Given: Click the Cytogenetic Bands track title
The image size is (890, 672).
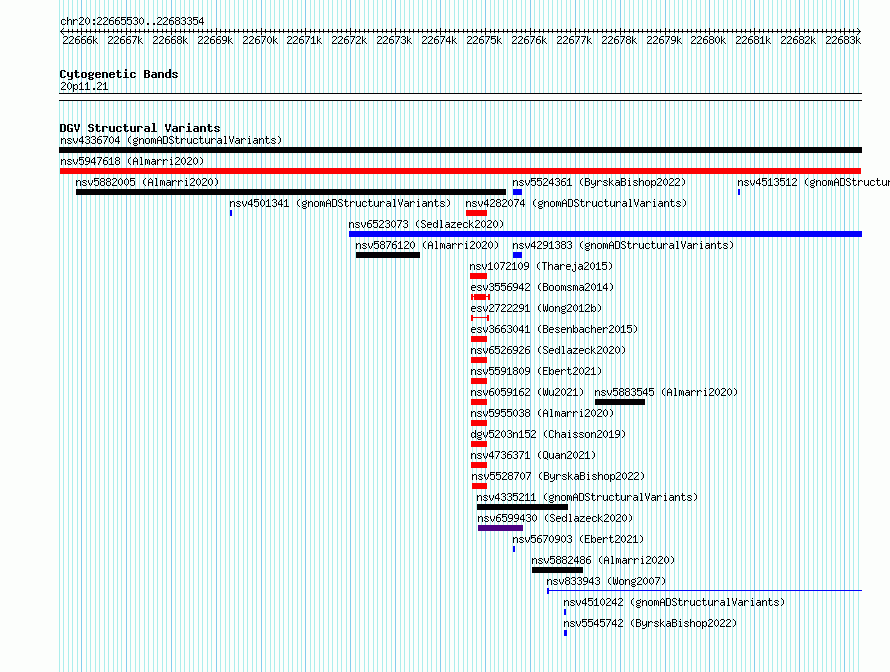Looking at the screenshot, I should tap(119, 74).
